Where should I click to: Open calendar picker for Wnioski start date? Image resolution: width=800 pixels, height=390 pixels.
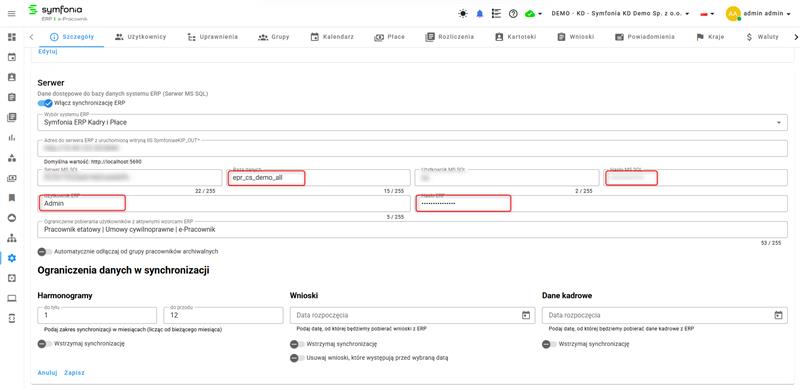pyautogui.click(x=526, y=315)
